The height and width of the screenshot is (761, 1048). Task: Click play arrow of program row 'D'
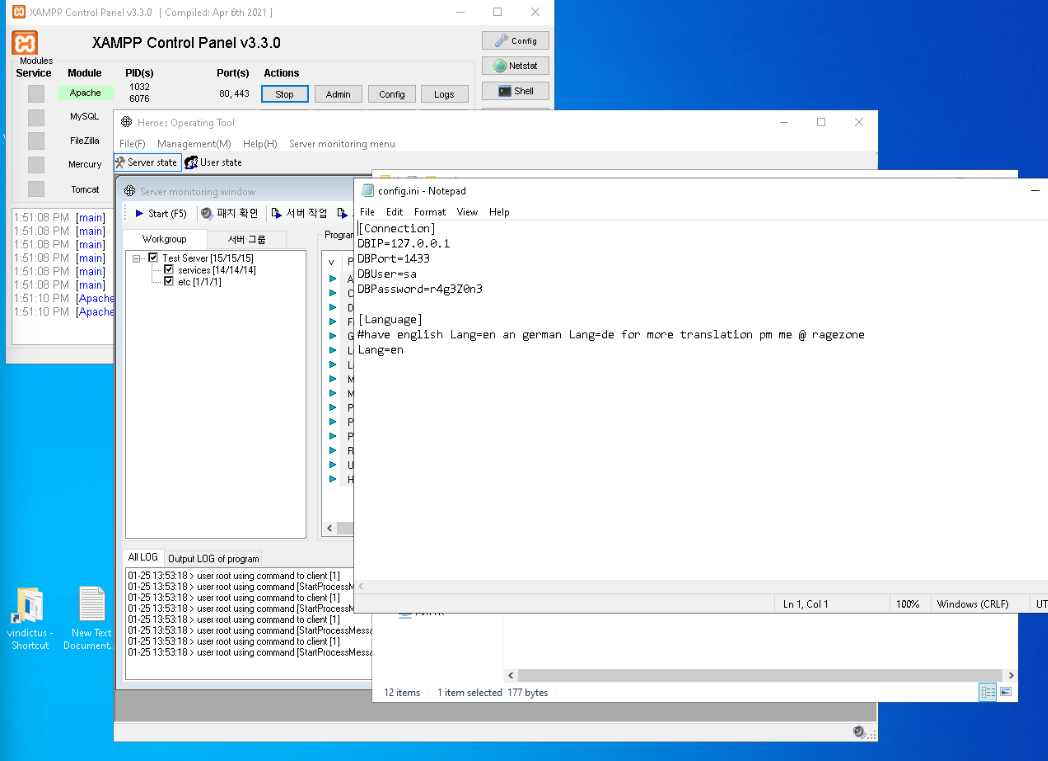coord(333,307)
